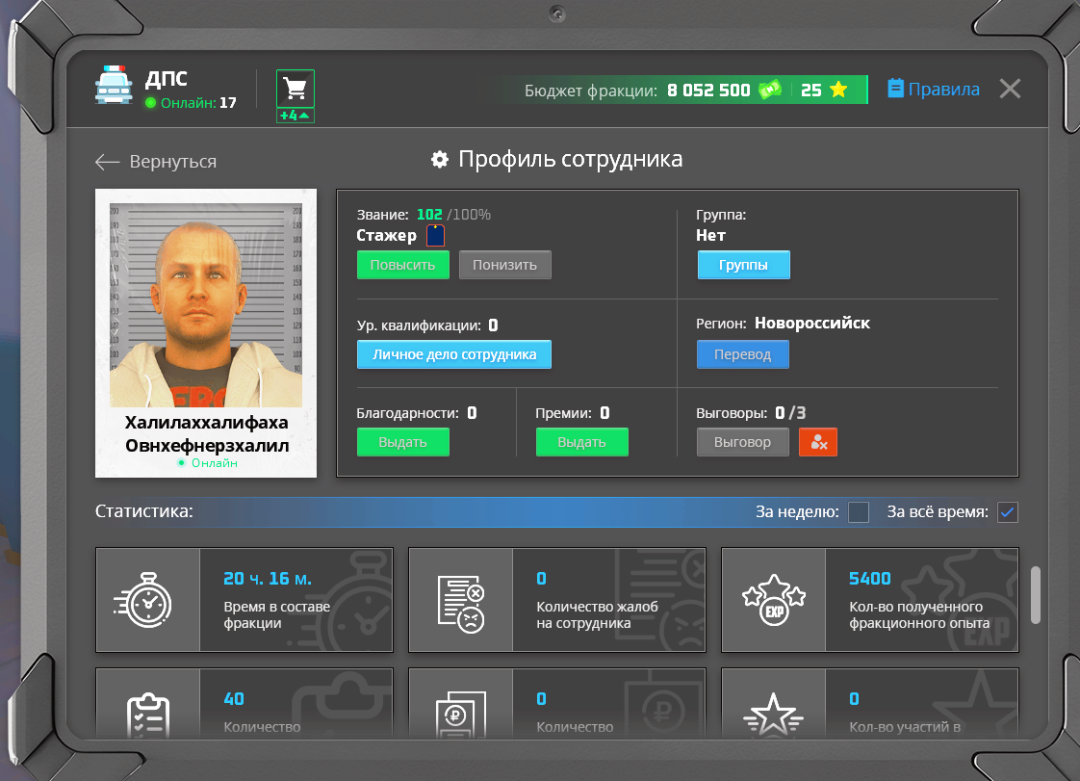
Task: Click the EXP stars experience icon
Action: coord(773,600)
